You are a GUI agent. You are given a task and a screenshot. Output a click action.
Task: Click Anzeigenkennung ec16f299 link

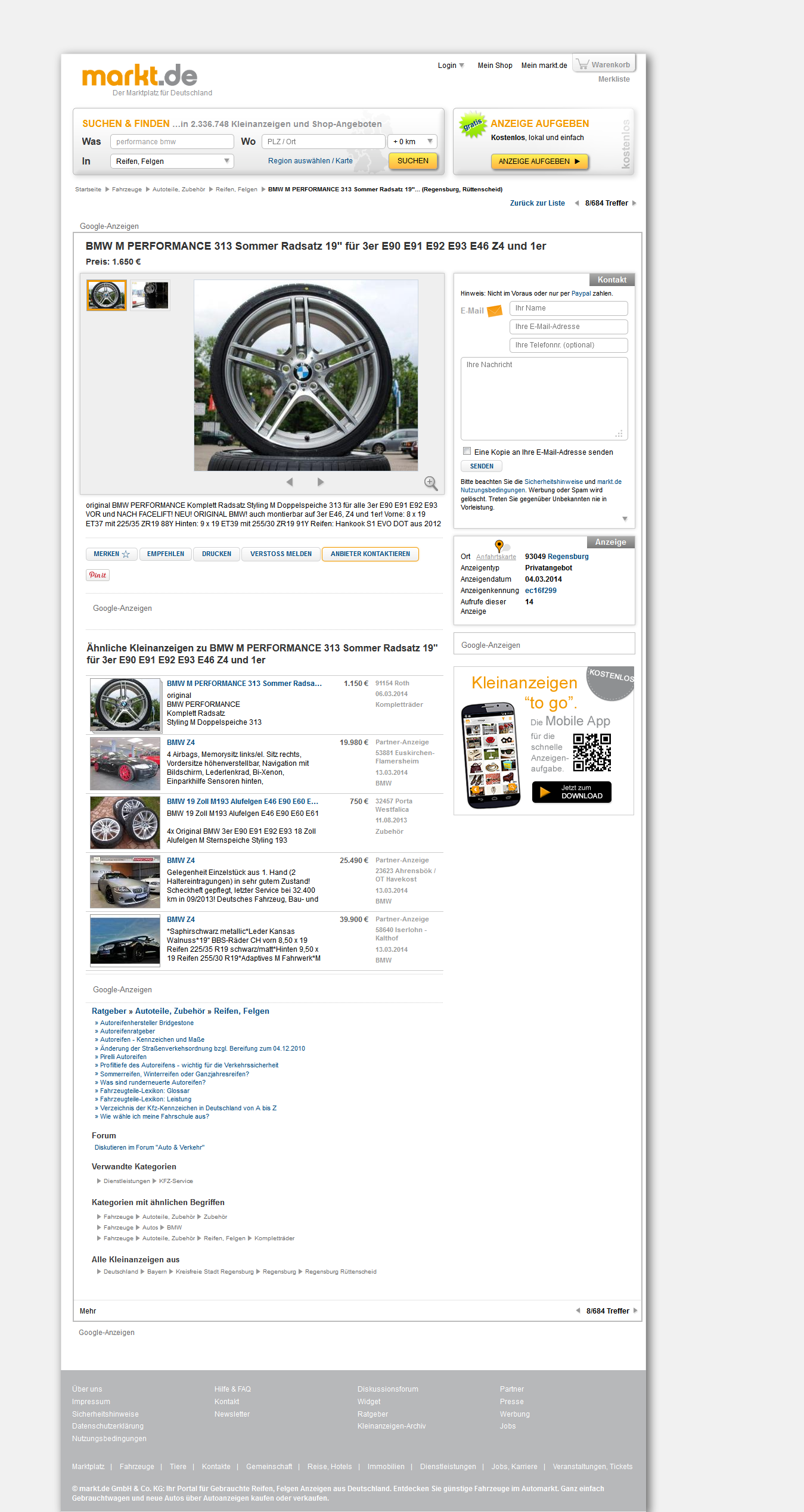pos(541,591)
